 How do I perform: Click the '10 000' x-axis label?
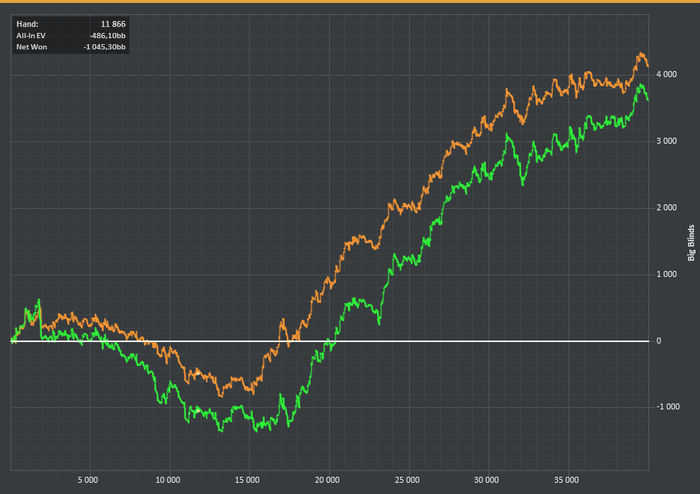[168, 480]
